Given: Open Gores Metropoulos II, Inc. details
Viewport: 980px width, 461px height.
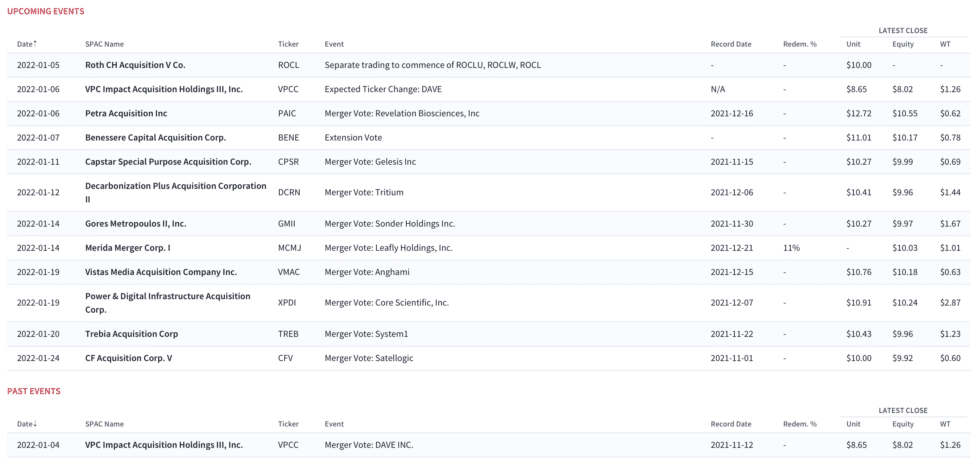Looking at the screenshot, I should pyautogui.click(x=135, y=224).
